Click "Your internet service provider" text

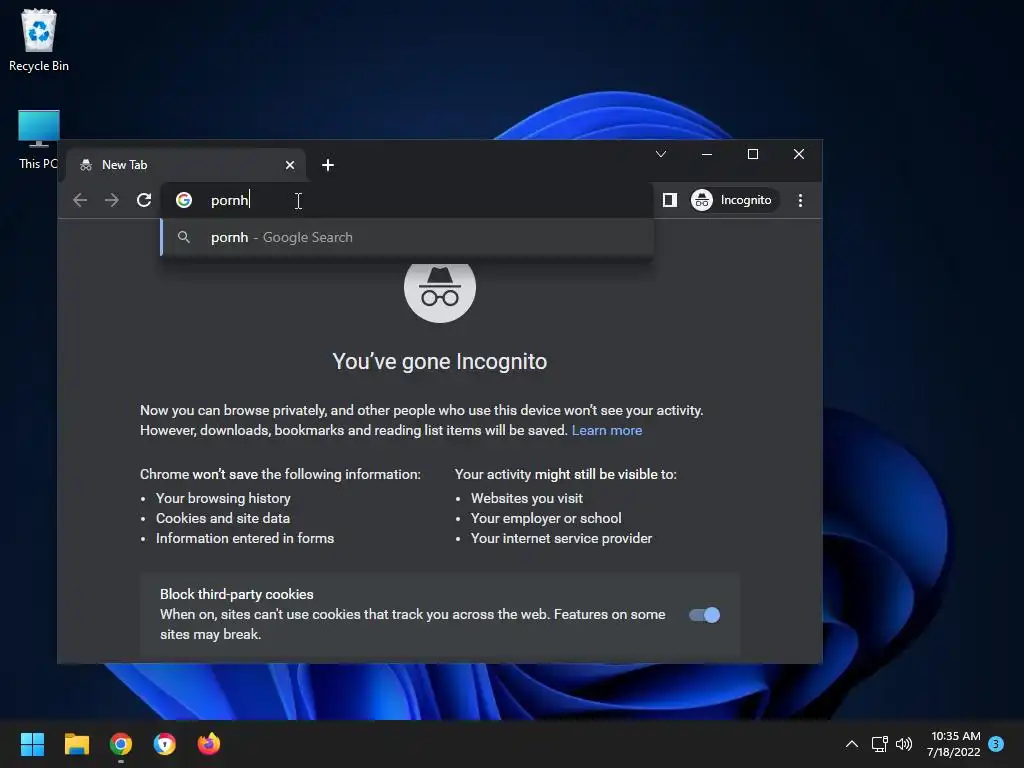coord(562,538)
